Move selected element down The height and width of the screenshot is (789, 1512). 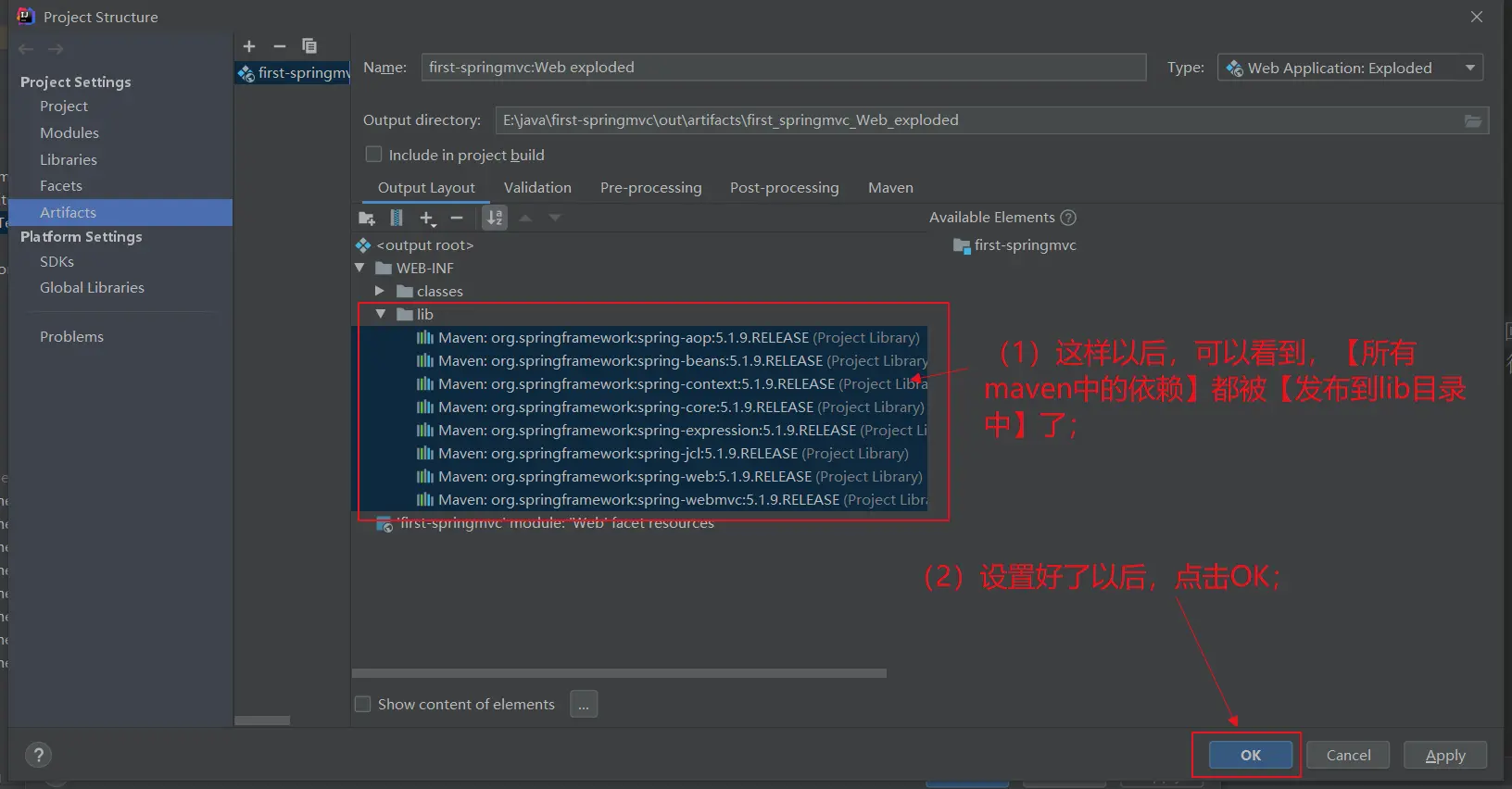(x=555, y=218)
